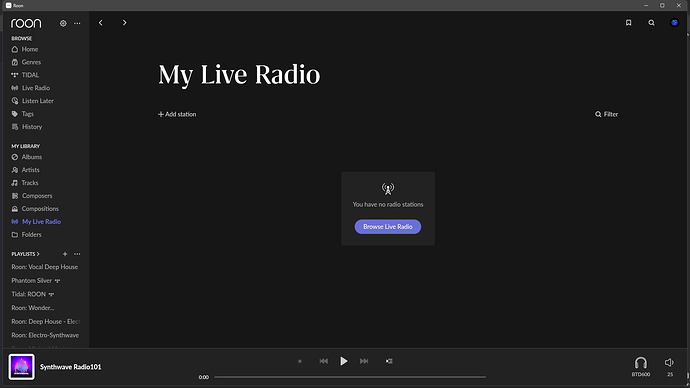
Task: Click the volume level 25 readout
Action: [x=670, y=374]
